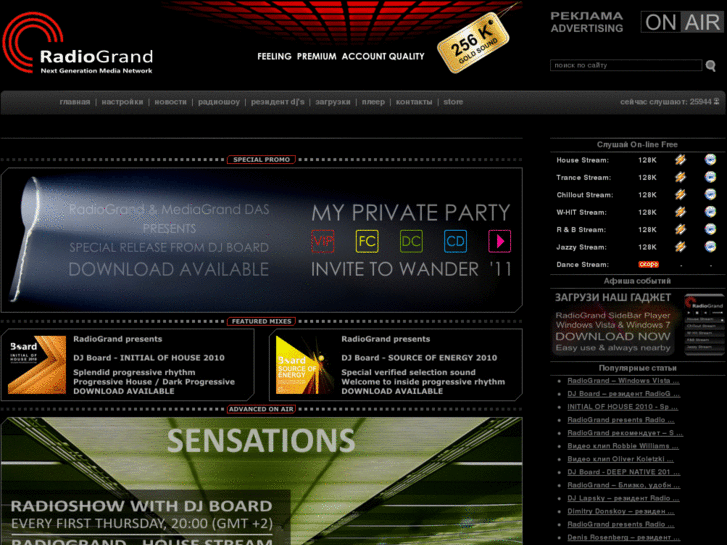The image size is (727, 545).
Task: Open the 'Denis Rosenberg – резидент ...' article
Action: pos(624,537)
